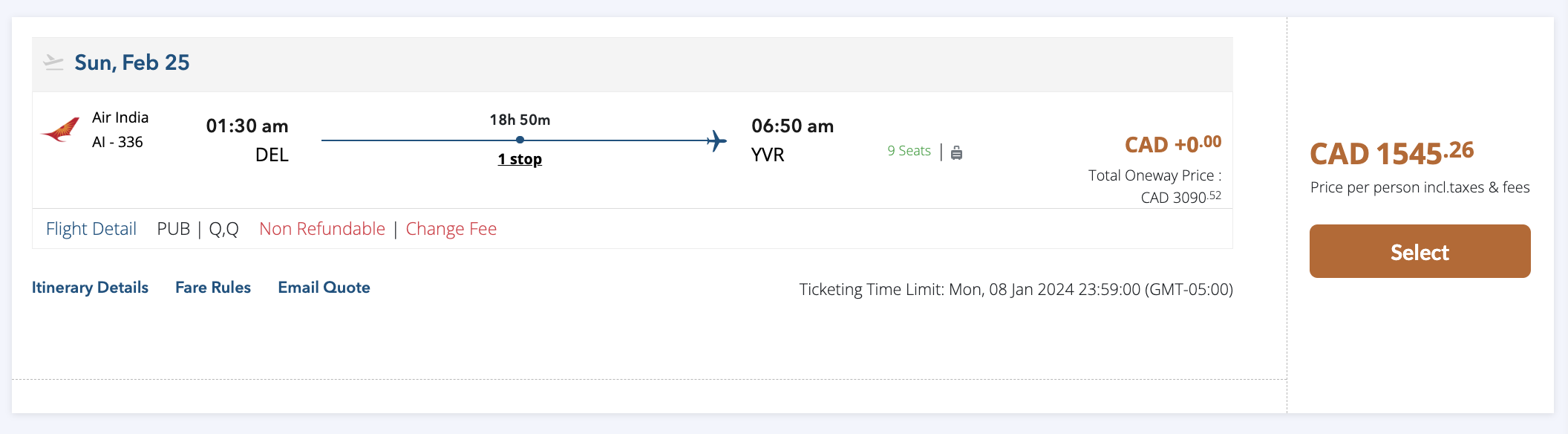Open the Email Quote option
The height and width of the screenshot is (434, 1568).
click(x=324, y=288)
